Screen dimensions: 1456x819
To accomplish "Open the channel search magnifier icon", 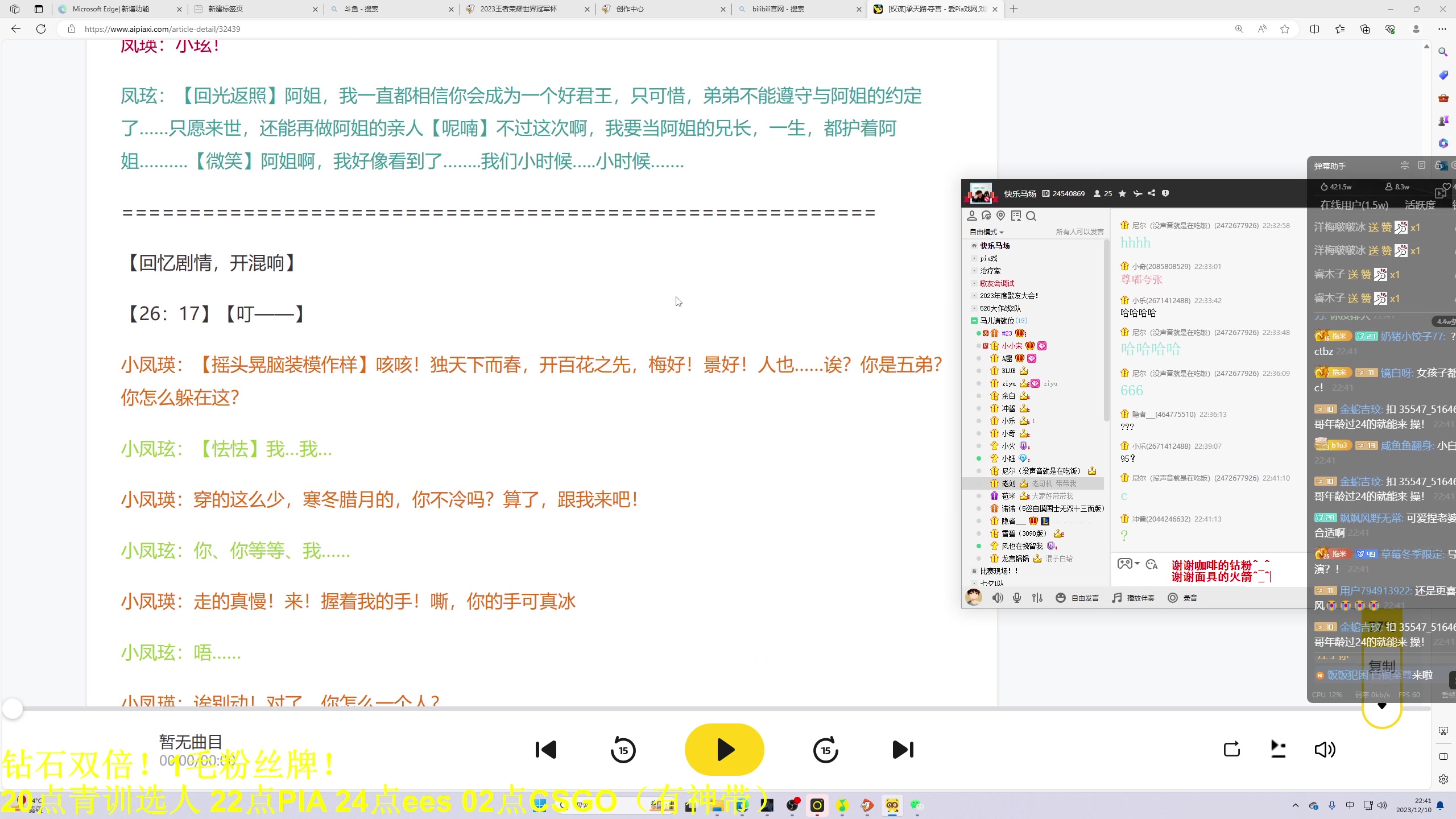I will [x=1031, y=216].
